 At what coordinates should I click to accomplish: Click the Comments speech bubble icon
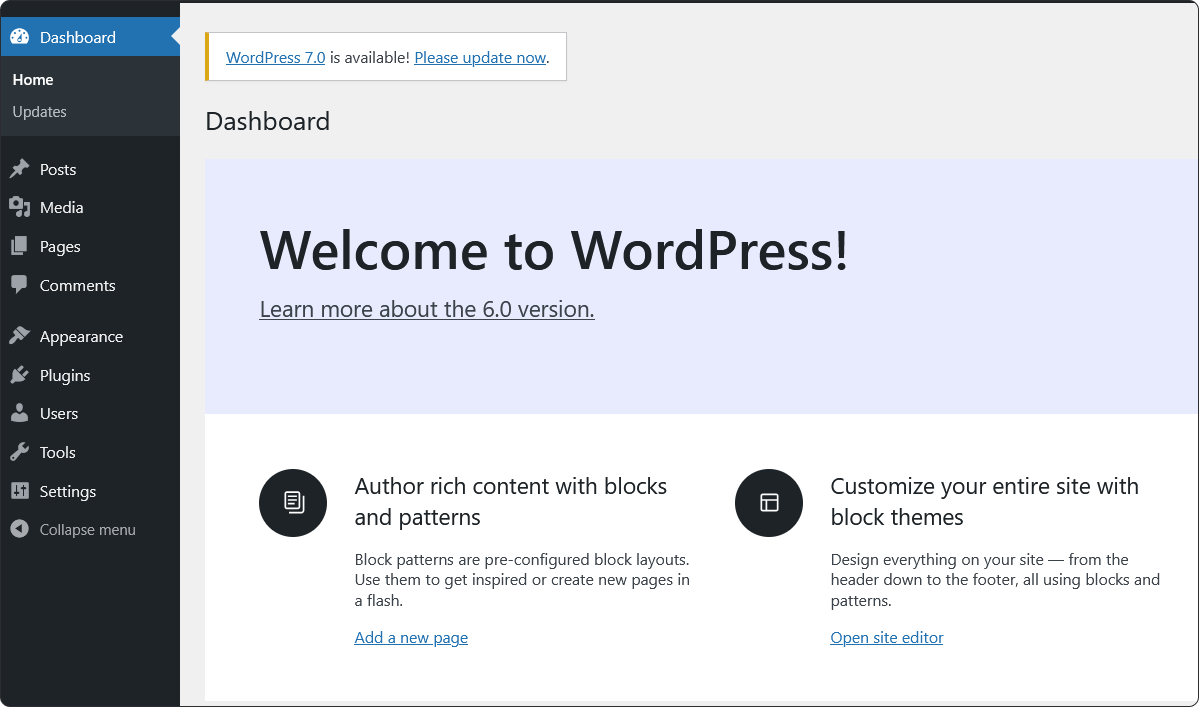[20, 285]
